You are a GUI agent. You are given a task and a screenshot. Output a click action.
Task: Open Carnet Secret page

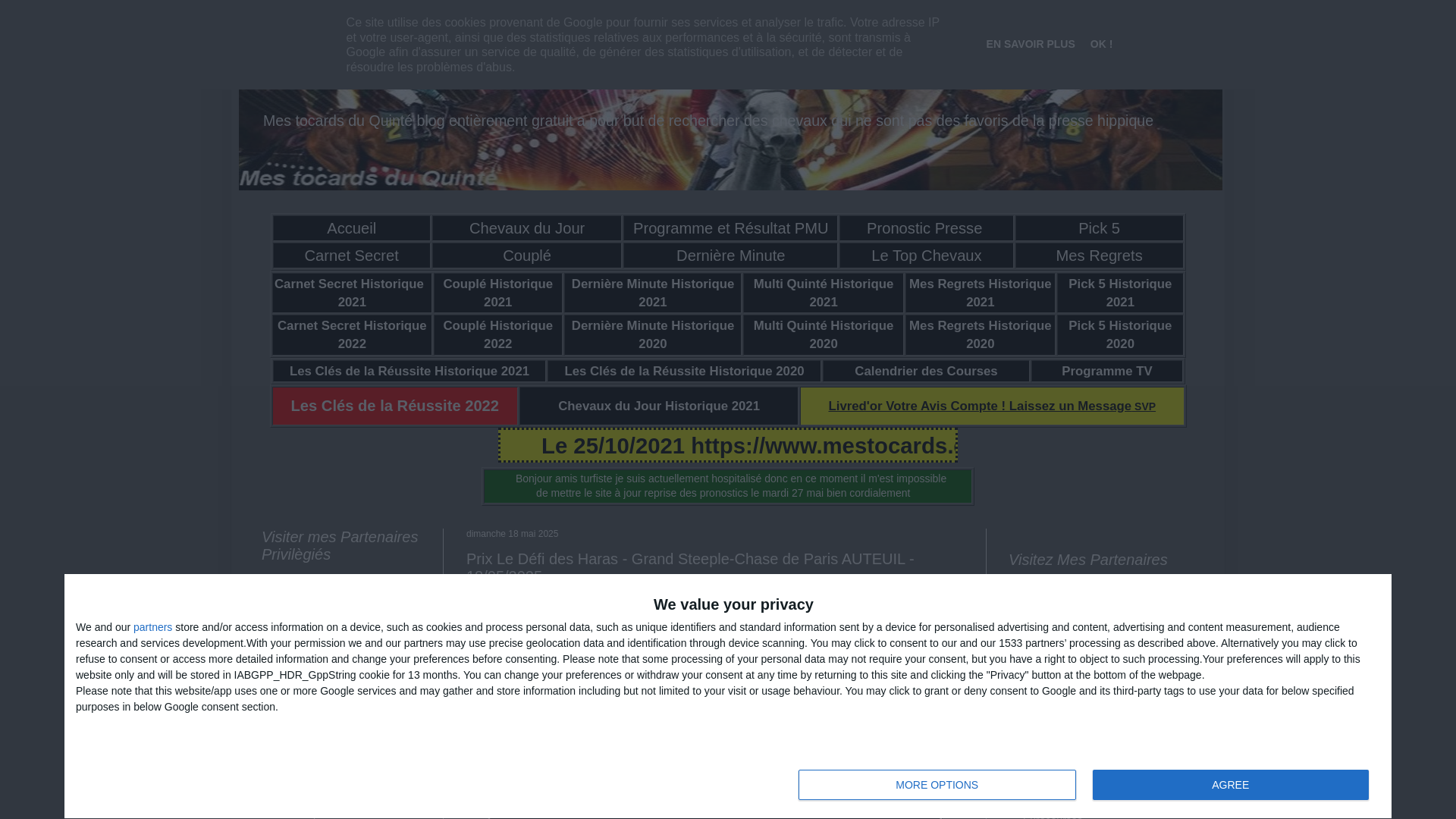coord(351,256)
